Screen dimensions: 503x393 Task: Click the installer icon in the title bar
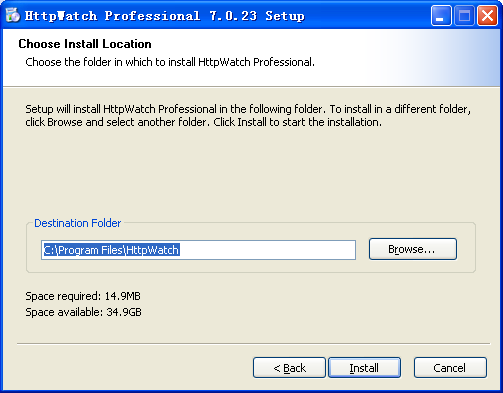point(13,15)
